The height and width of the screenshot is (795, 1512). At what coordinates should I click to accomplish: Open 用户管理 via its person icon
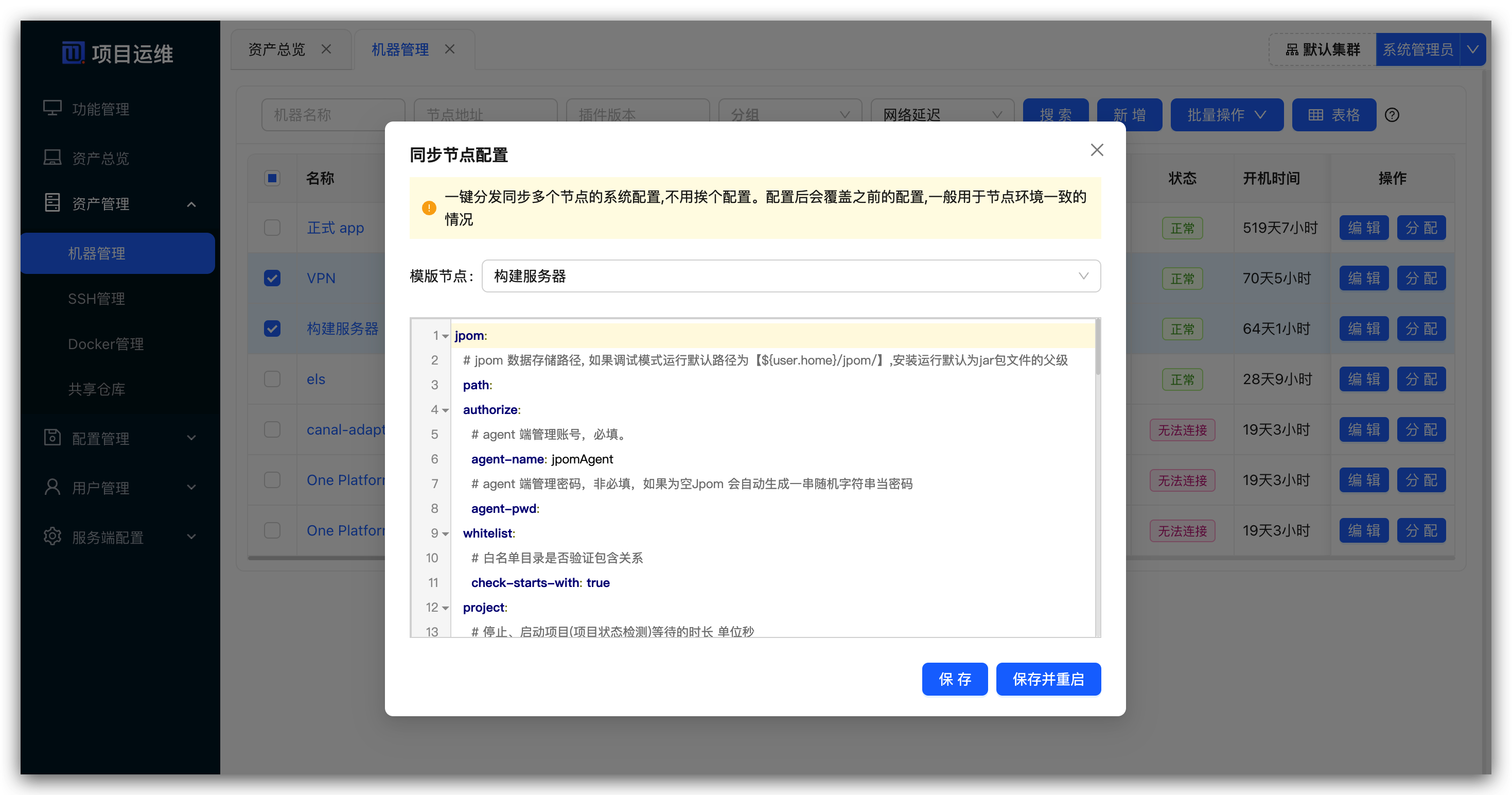click(x=52, y=487)
